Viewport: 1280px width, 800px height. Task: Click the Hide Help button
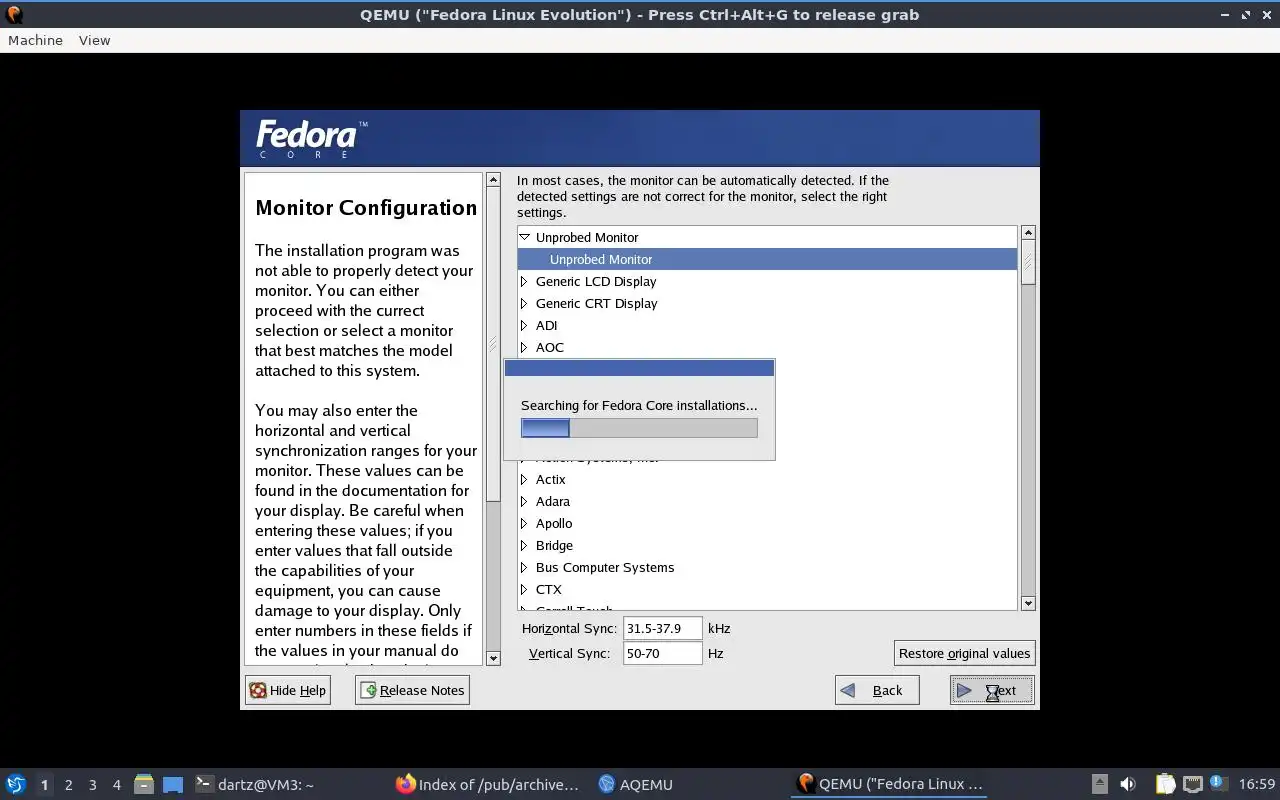click(288, 690)
